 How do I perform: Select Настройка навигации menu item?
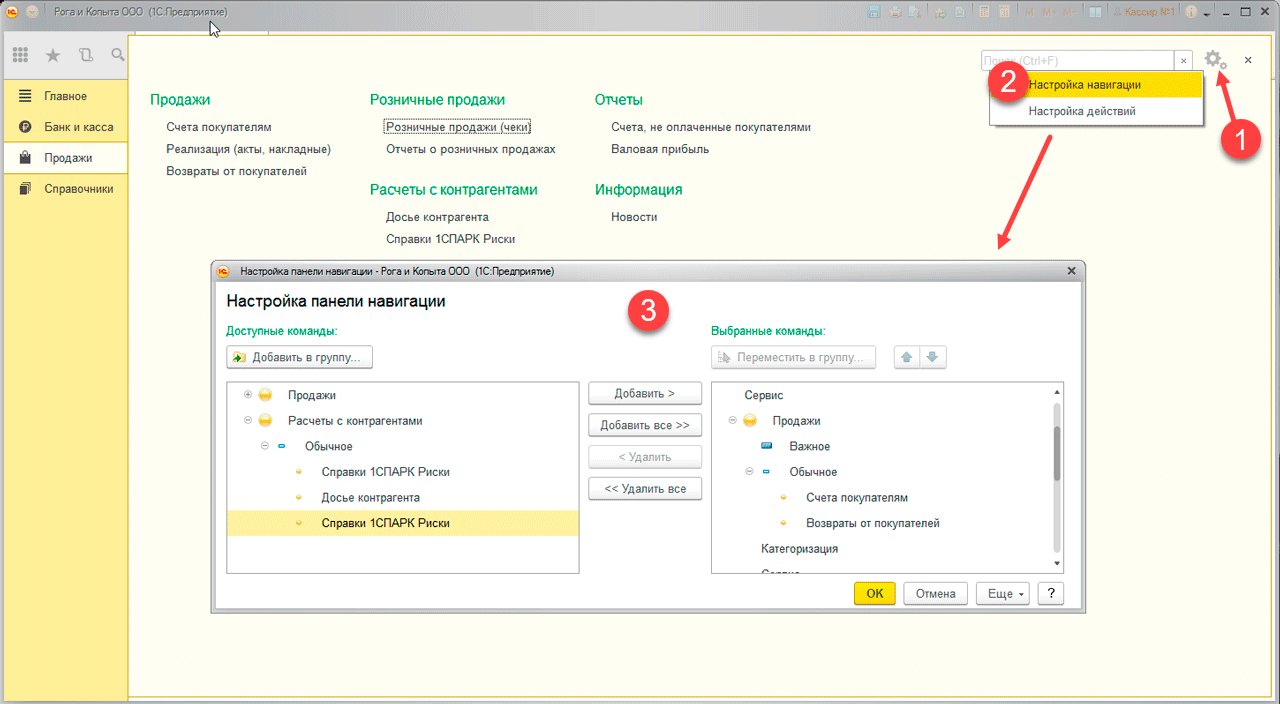tap(1085, 85)
